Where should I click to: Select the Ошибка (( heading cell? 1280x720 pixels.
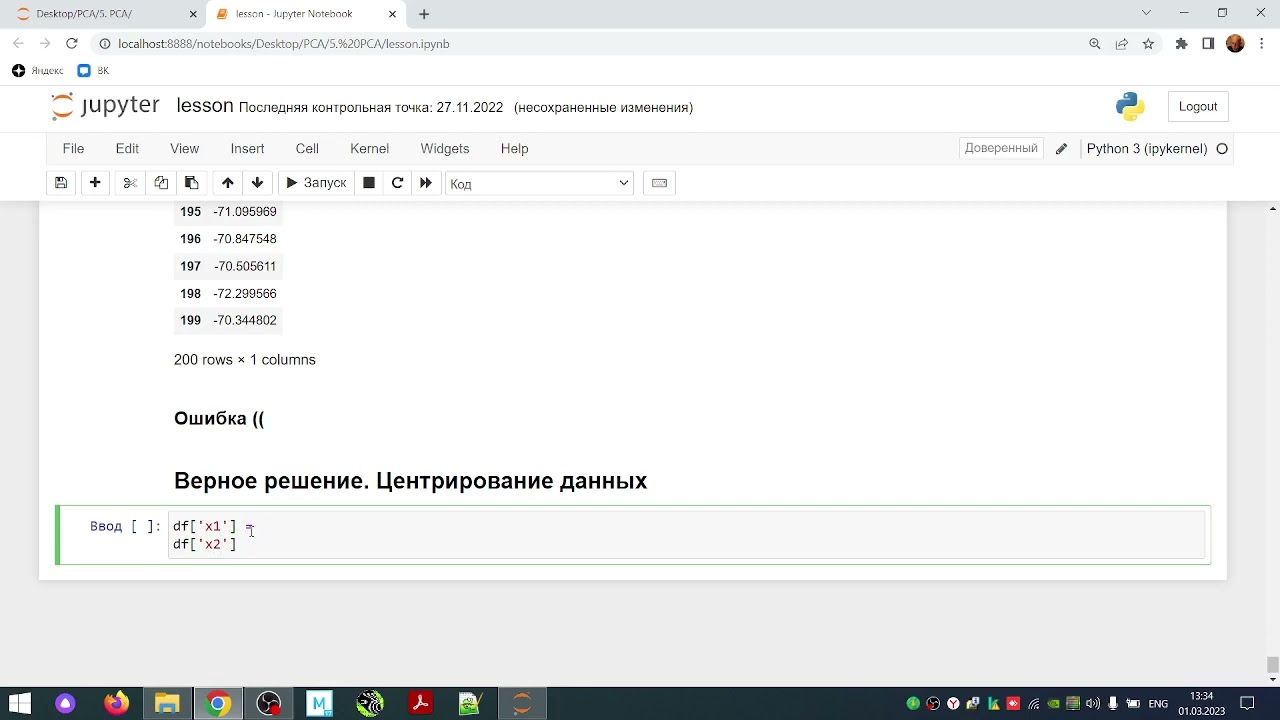tap(219, 419)
